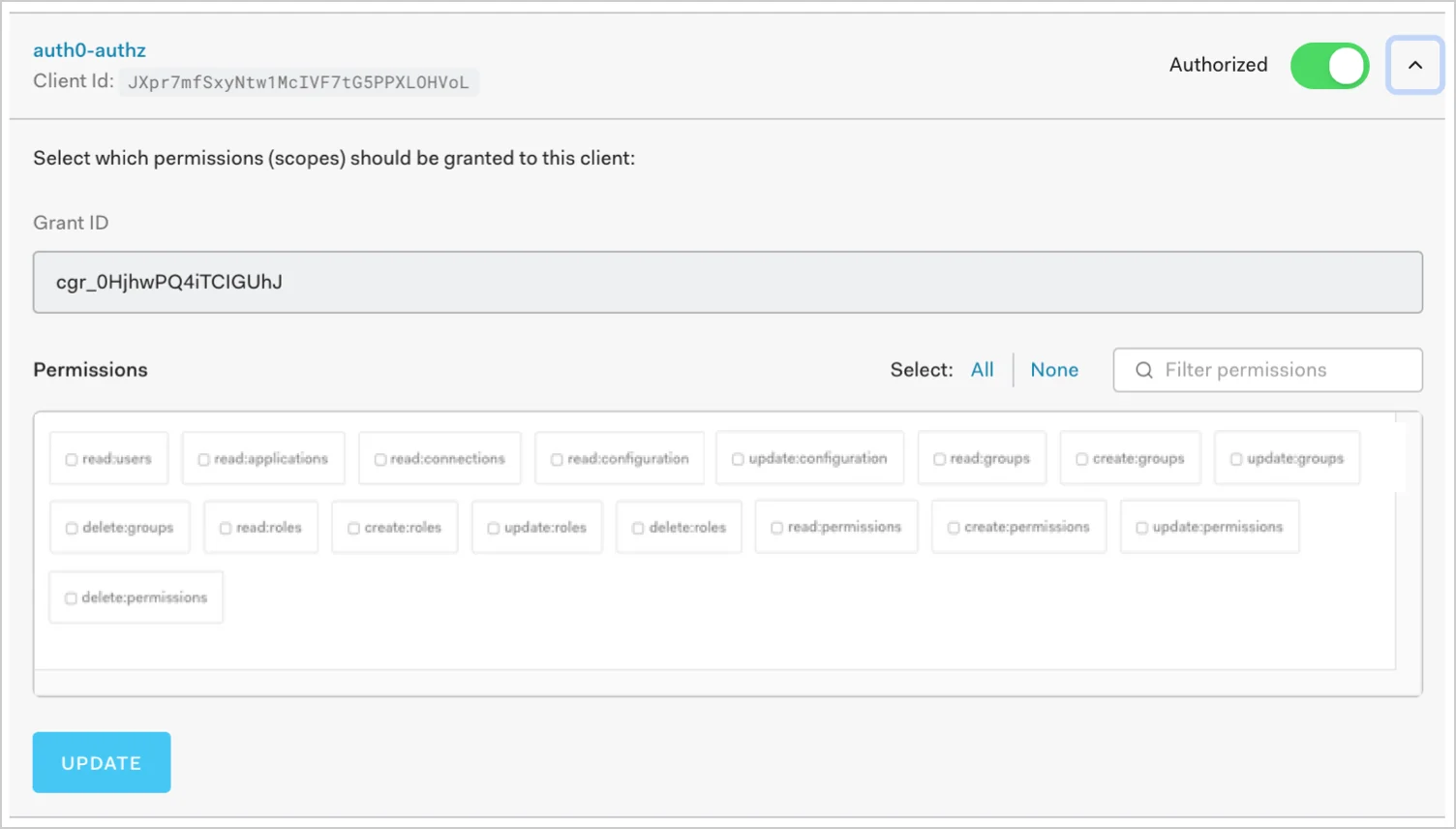Check the update:roles permission
Image resolution: width=1456 pixels, height=829 pixels.
pyautogui.click(x=493, y=528)
